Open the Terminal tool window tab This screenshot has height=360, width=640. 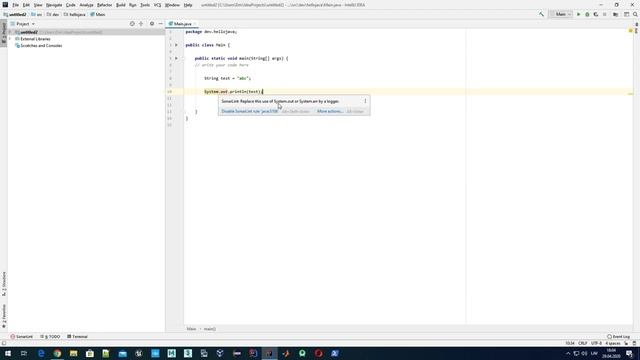tap(78, 337)
